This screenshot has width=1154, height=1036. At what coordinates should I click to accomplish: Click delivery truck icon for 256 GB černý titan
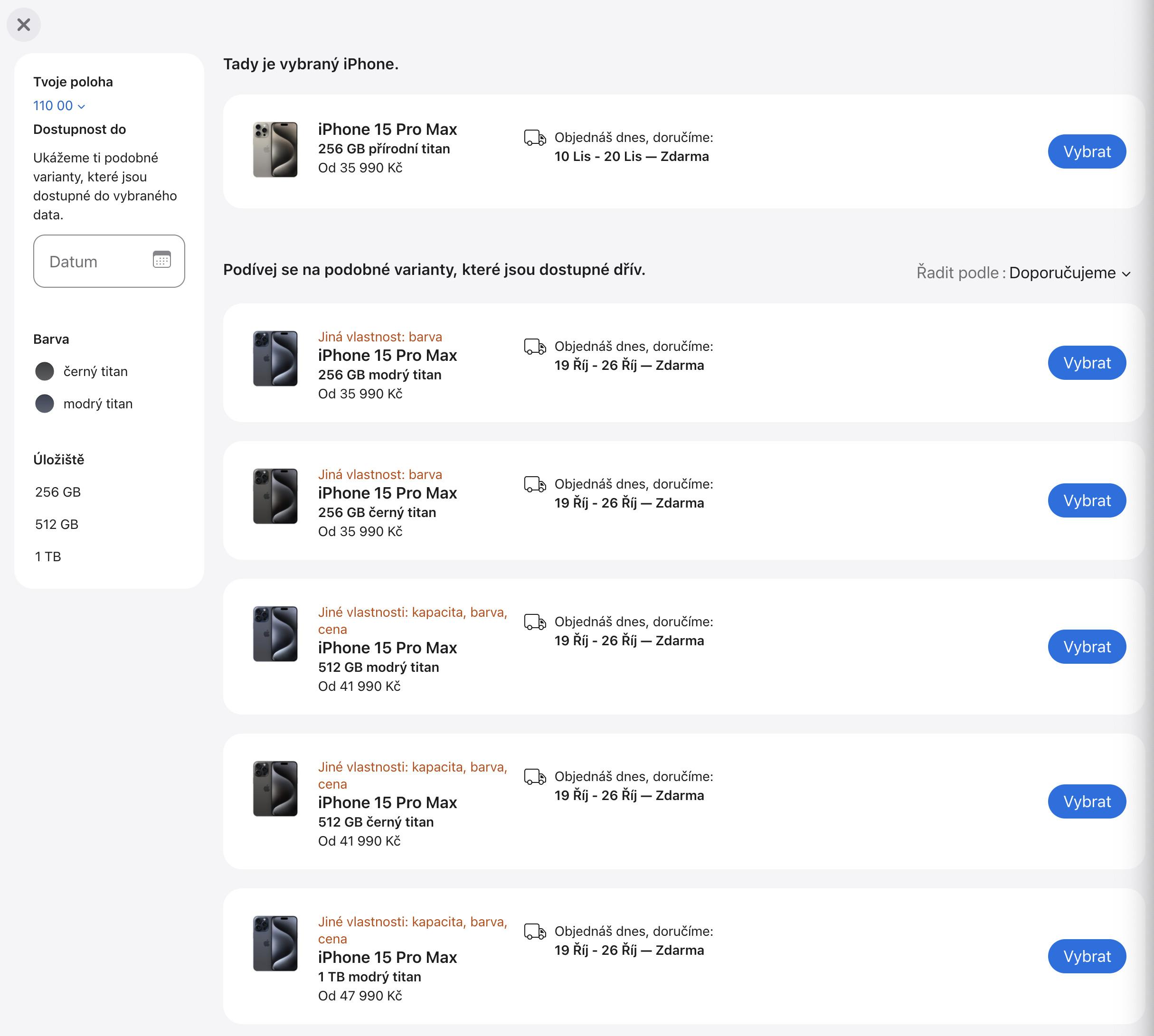point(535,484)
